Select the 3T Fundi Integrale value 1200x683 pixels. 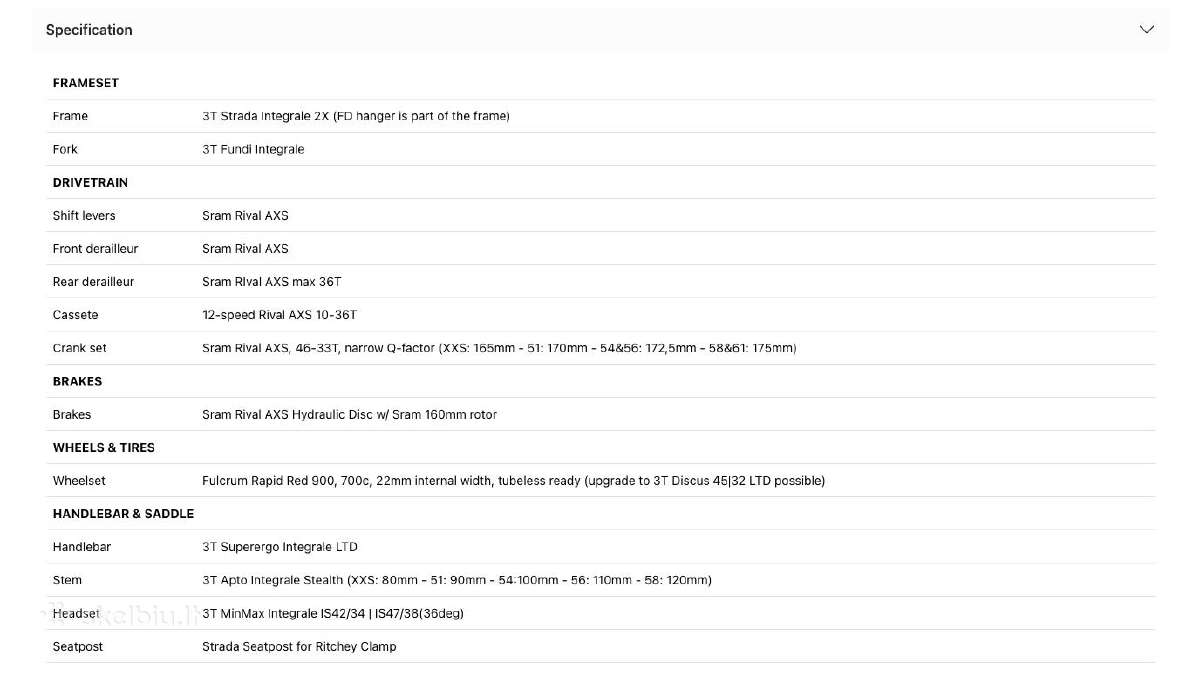click(253, 149)
